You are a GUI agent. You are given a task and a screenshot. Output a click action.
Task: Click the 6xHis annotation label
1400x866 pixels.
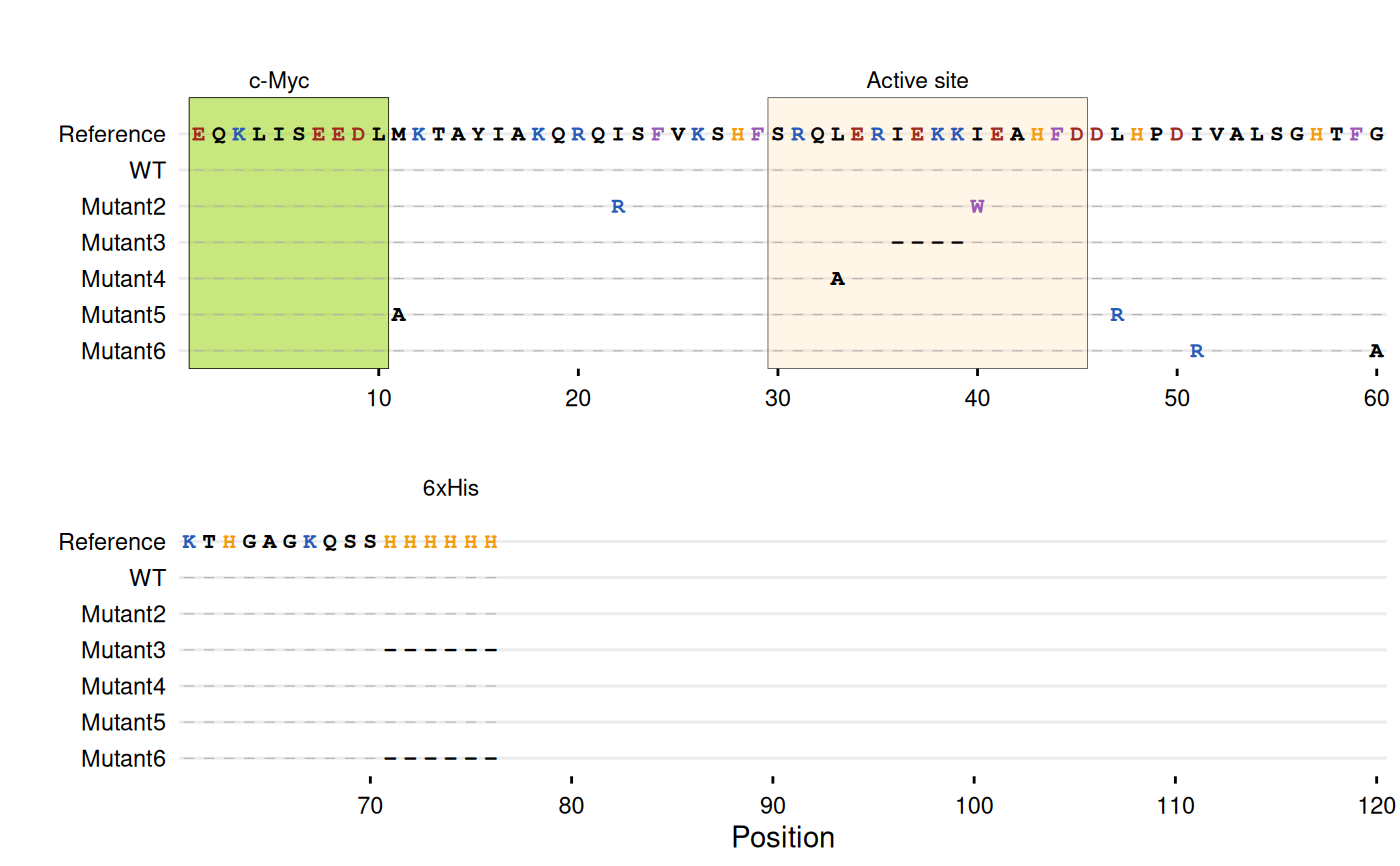pyautogui.click(x=450, y=489)
